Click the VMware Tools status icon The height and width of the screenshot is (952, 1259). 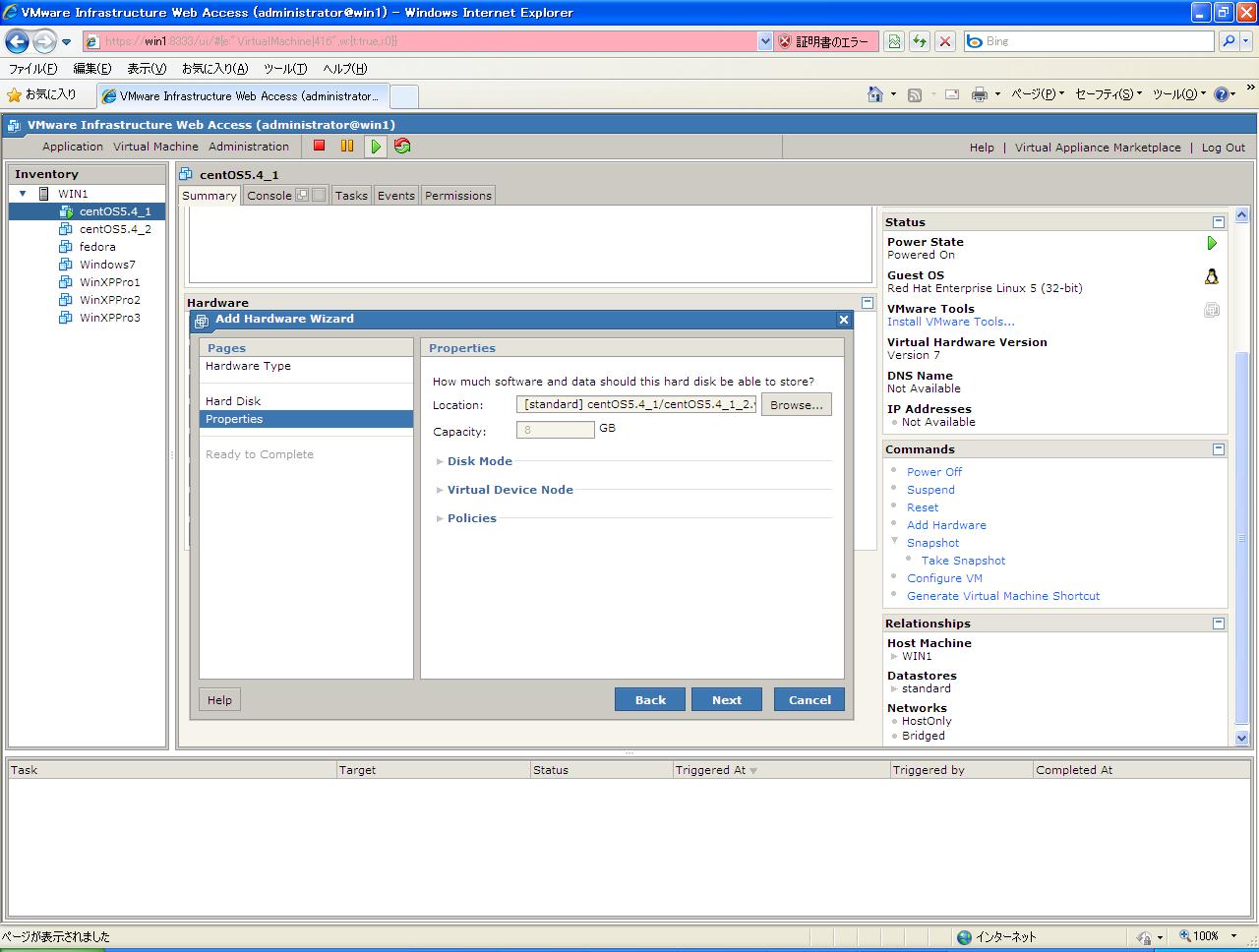point(1212,310)
